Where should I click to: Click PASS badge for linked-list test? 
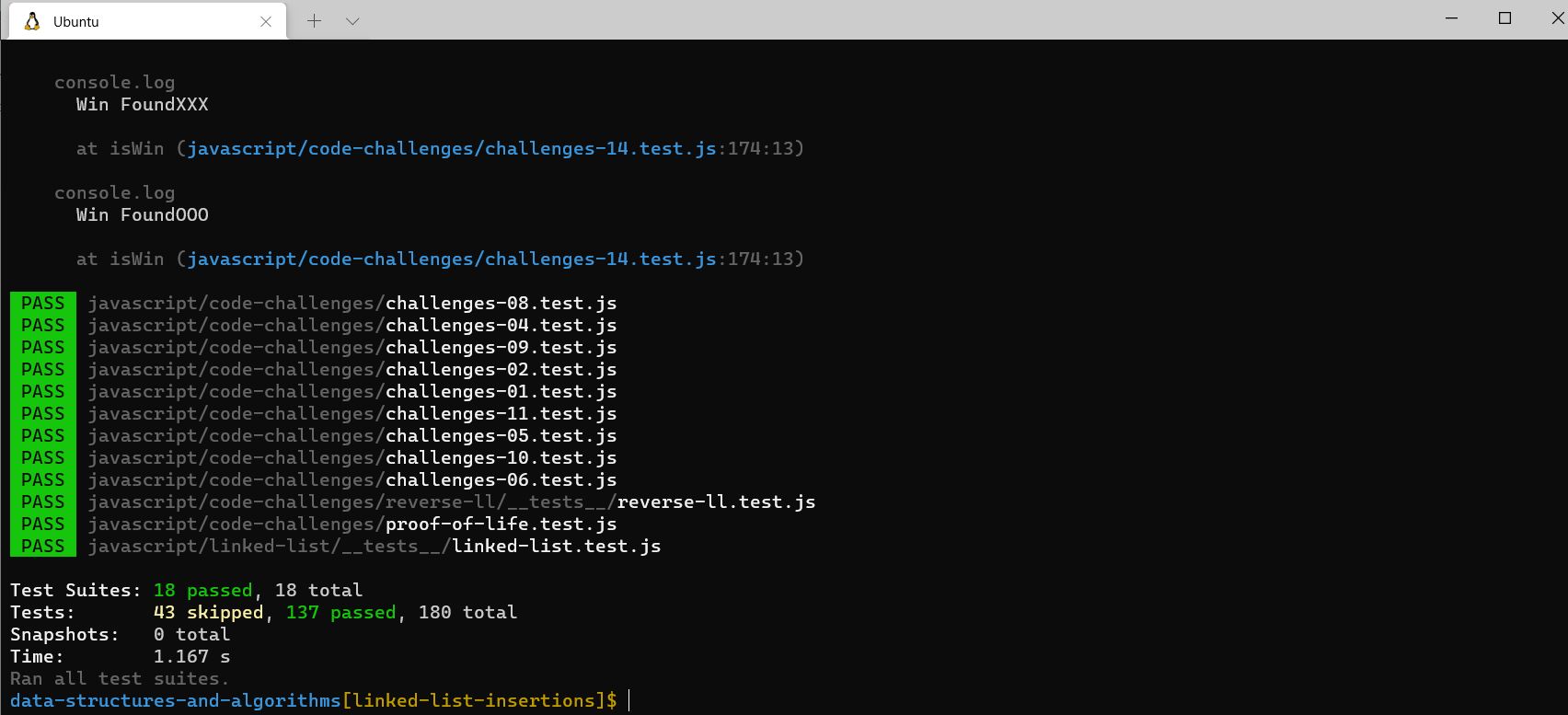[x=42, y=546]
